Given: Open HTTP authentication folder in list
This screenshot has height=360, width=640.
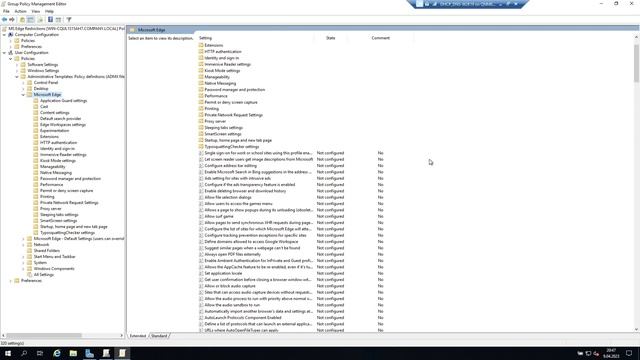Looking at the screenshot, I should click(x=223, y=52).
